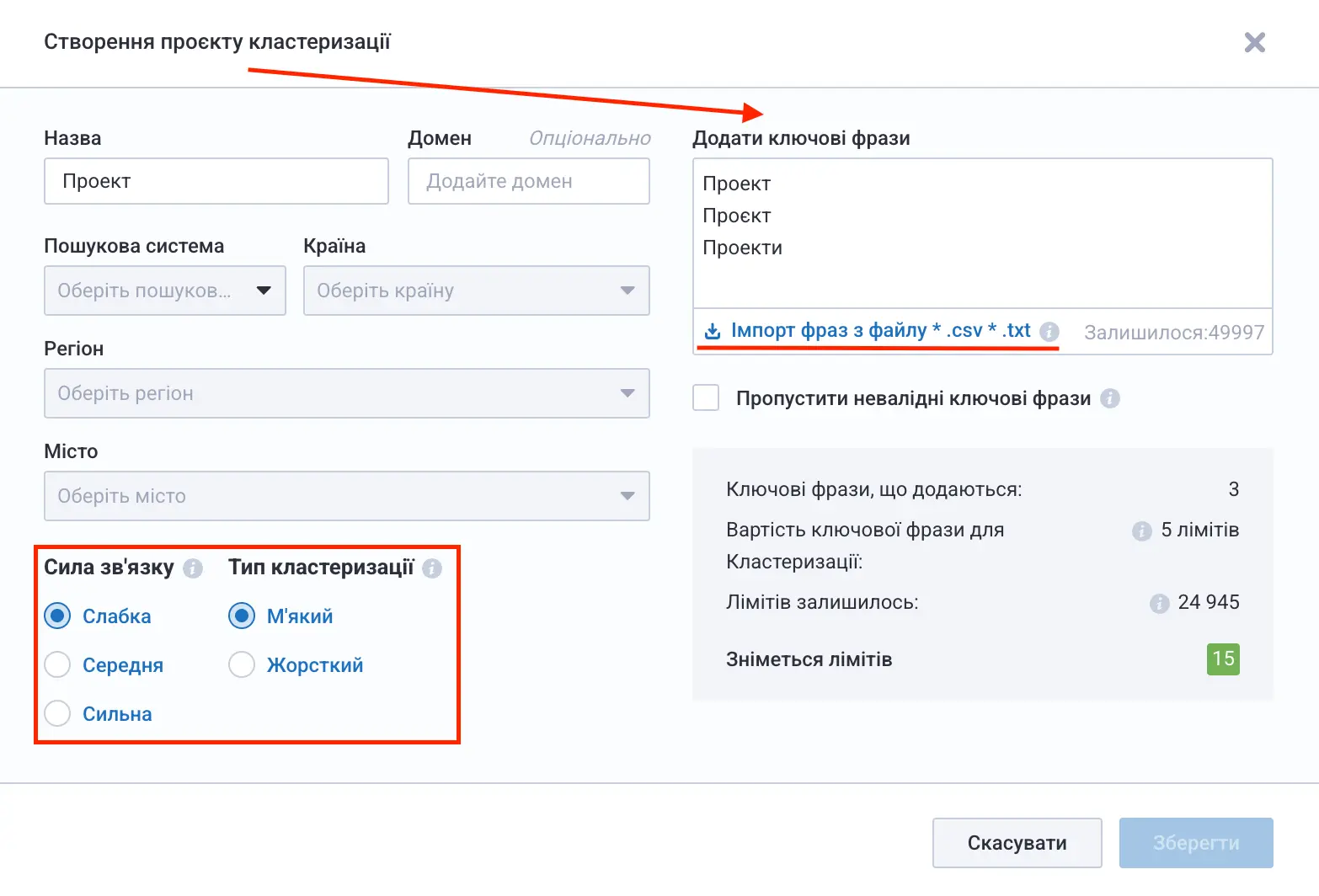Screen dimensions: 1319x896
Task: Expand the Регіон dropdown
Action: click(x=347, y=393)
